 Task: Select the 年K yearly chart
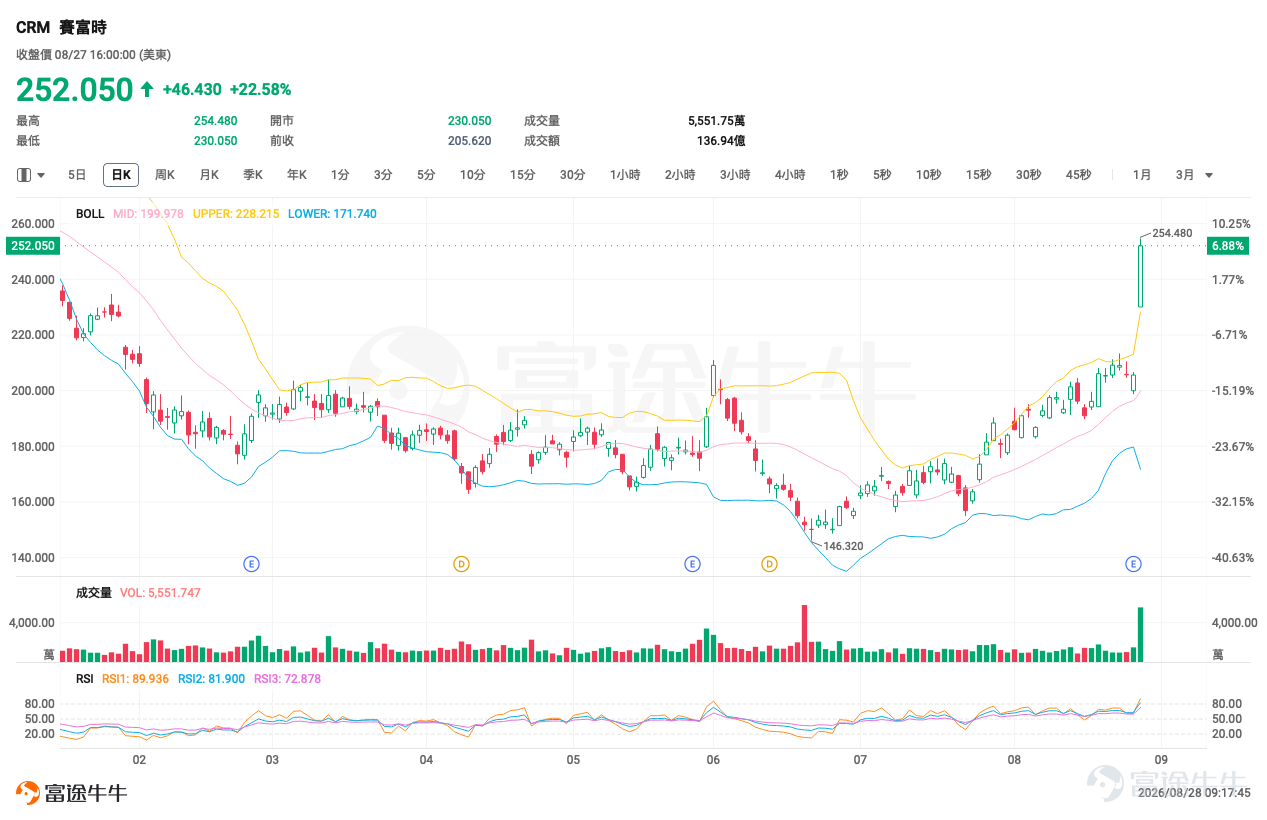(297, 175)
